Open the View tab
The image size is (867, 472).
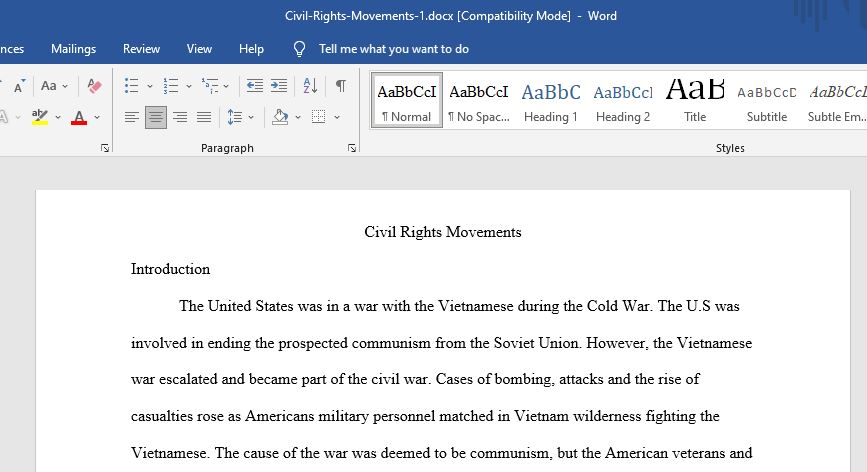(199, 49)
